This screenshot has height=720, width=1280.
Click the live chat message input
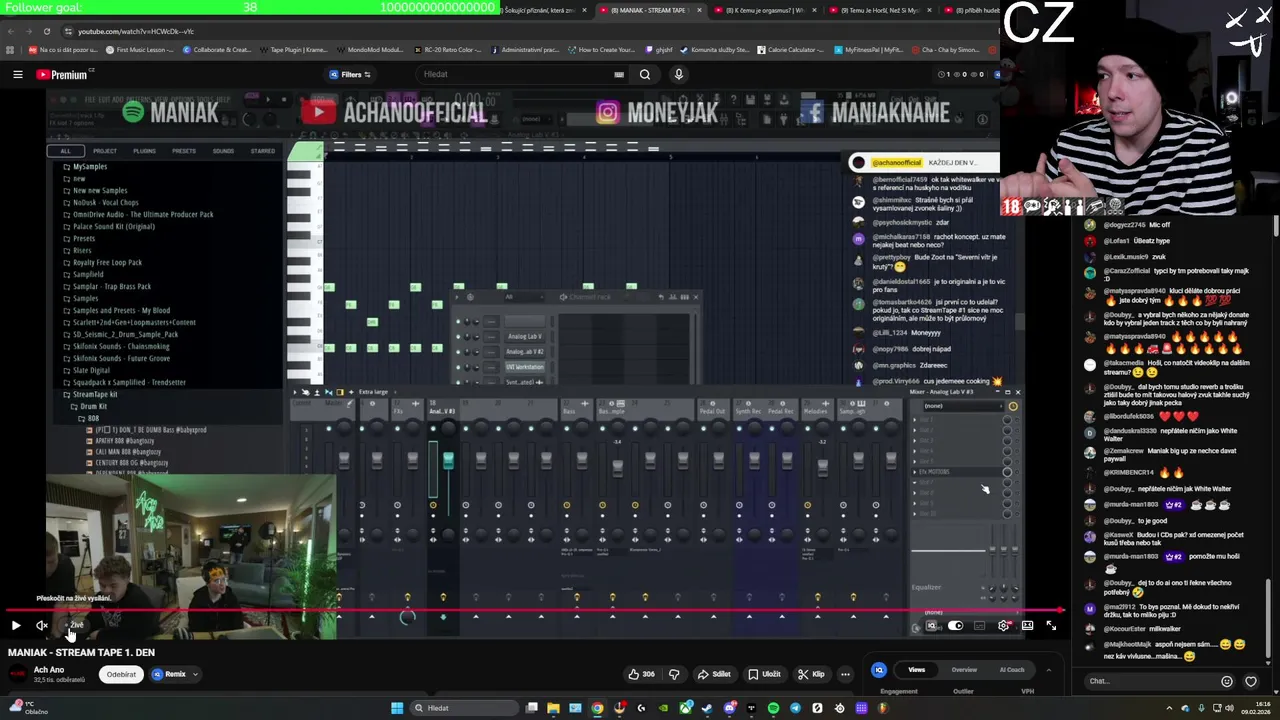(x=1150, y=681)
